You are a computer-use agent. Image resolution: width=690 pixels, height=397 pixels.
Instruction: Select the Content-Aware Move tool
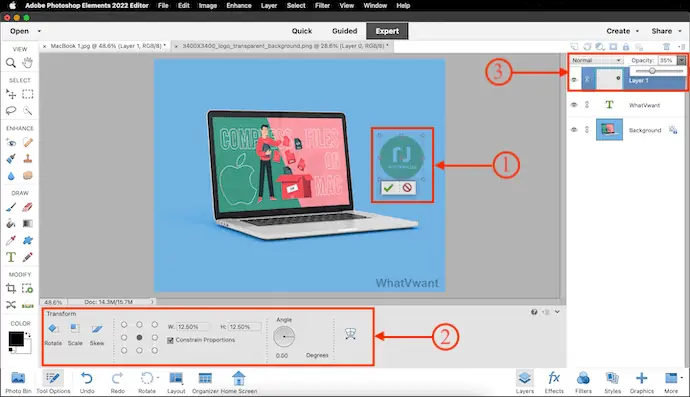click(x=11, y=305)
